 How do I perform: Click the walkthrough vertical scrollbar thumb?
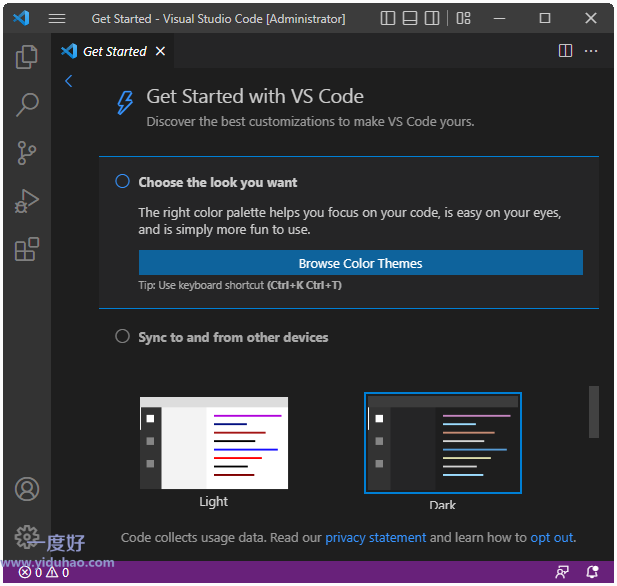tap(593, 412)
